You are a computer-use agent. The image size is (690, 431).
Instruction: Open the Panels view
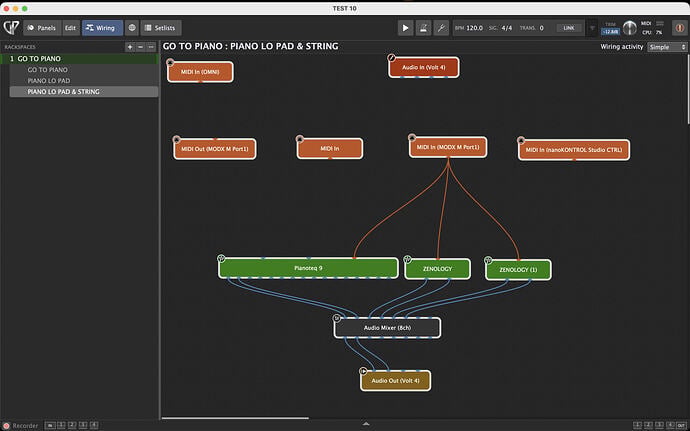click(42, 28)
